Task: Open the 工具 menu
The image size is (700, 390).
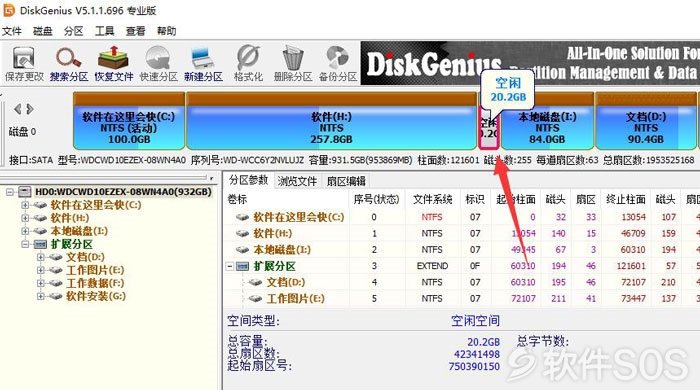Action: pos(104,31)
